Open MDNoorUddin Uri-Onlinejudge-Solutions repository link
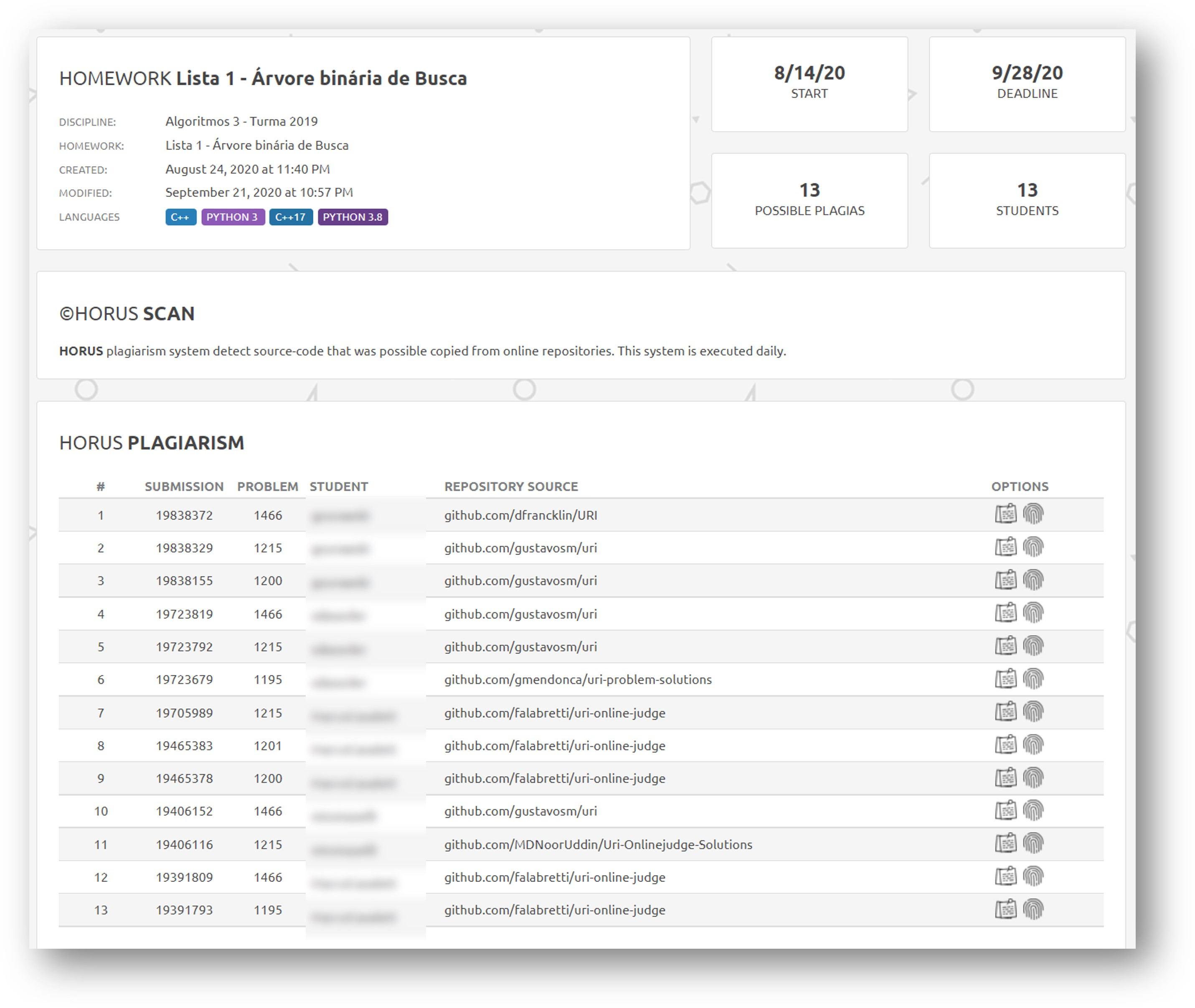Viewport: 1195px width, 1008px height. click(598, 845)
